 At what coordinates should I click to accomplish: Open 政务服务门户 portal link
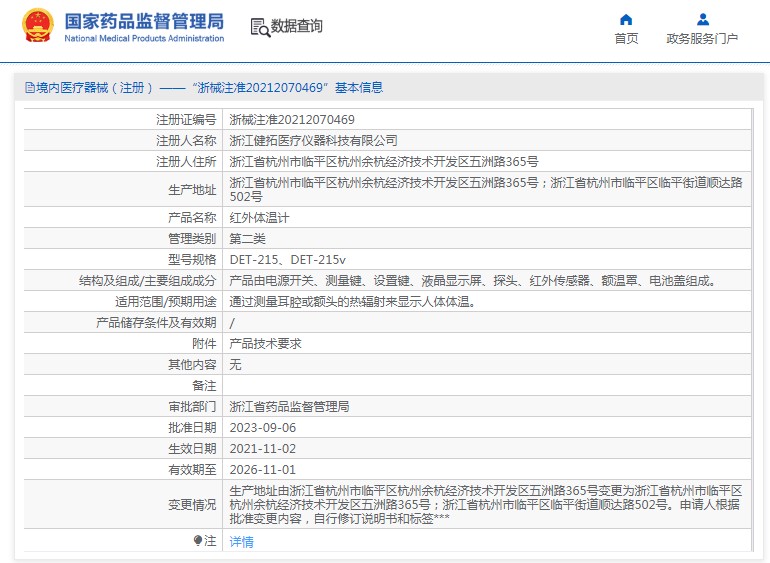click(x=702, y=38)
